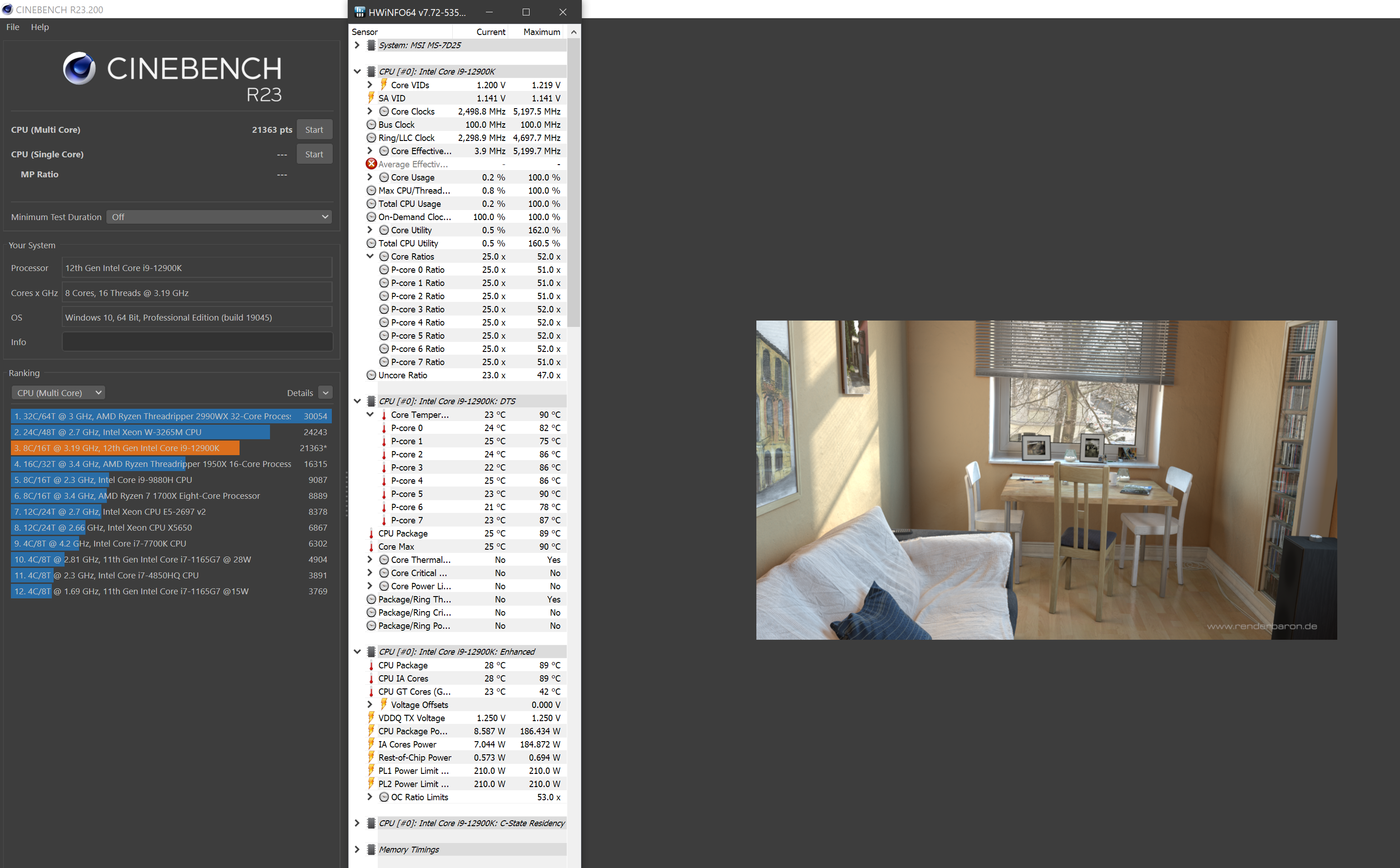Click the chip icon beside Memory Timings

point(371,850)
